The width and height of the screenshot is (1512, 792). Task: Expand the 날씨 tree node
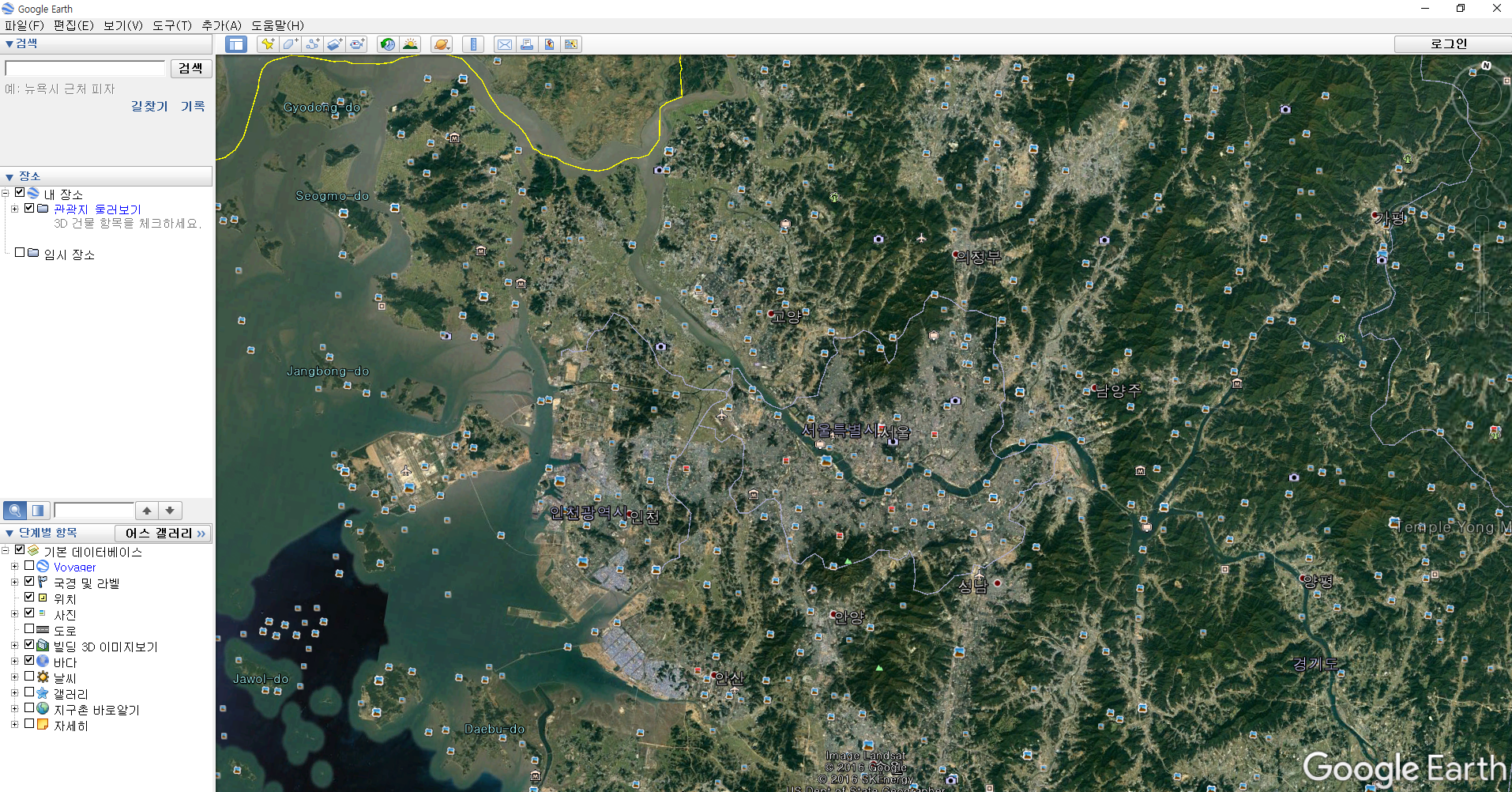(14, 677)
